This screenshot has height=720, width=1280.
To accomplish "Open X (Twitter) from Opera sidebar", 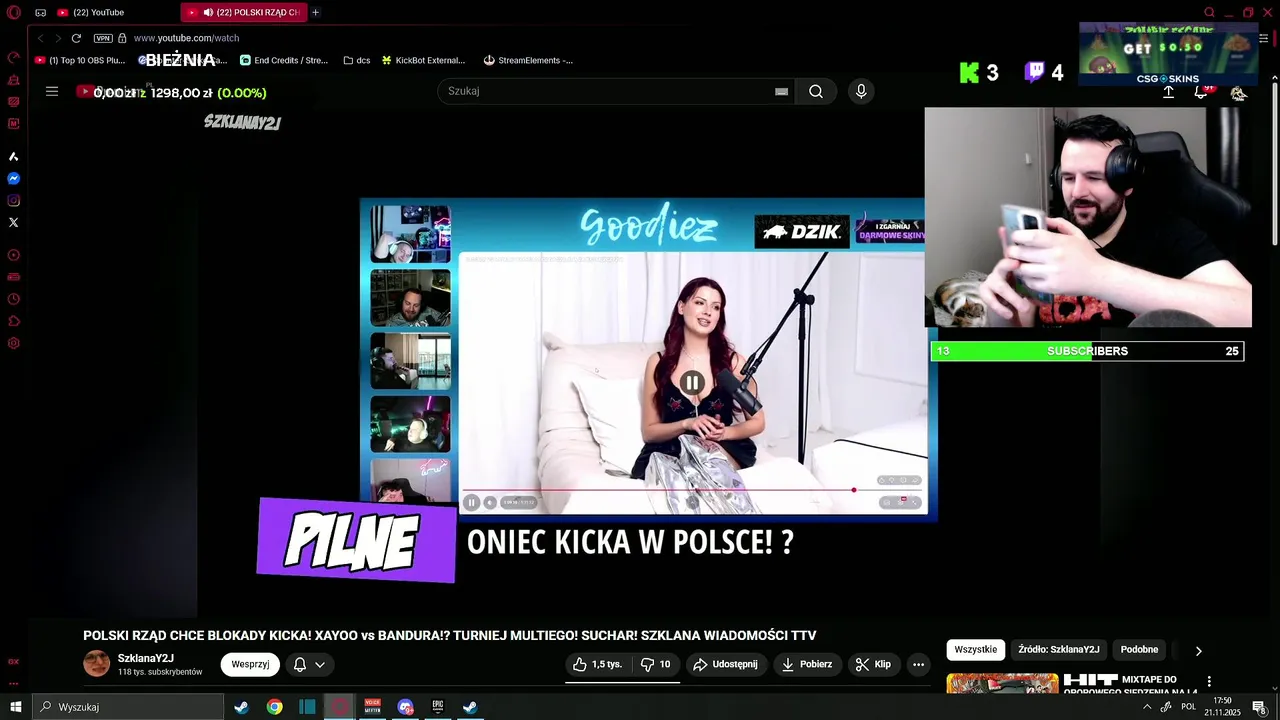I will click(x=14, y=223).
